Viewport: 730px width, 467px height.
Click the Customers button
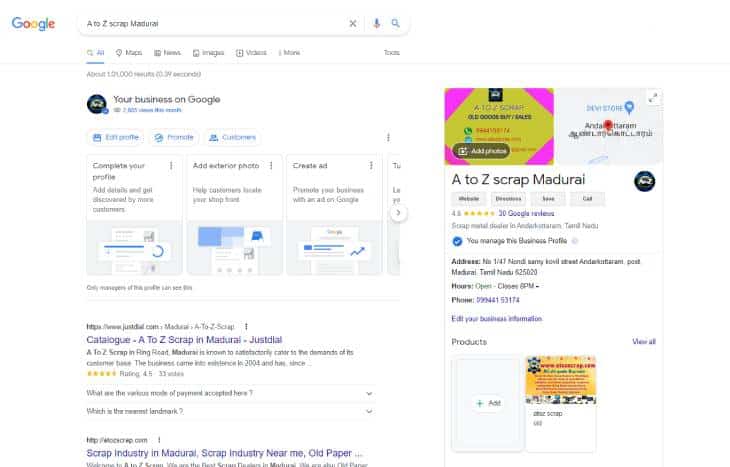(x=232, y=137)
